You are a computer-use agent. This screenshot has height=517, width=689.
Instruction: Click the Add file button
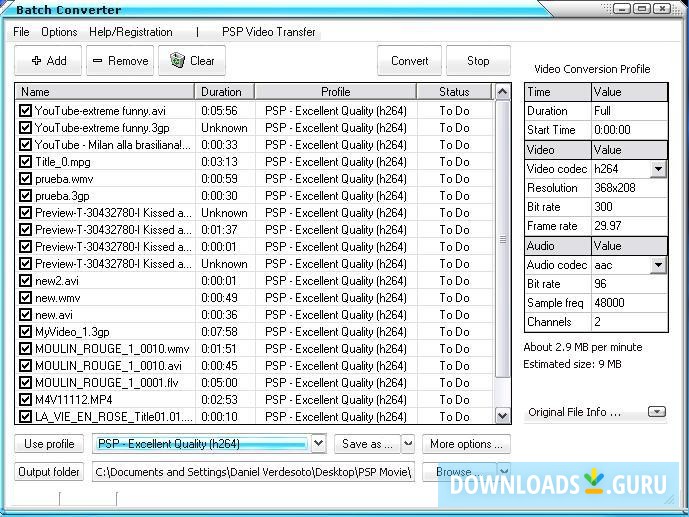[48, 61]
